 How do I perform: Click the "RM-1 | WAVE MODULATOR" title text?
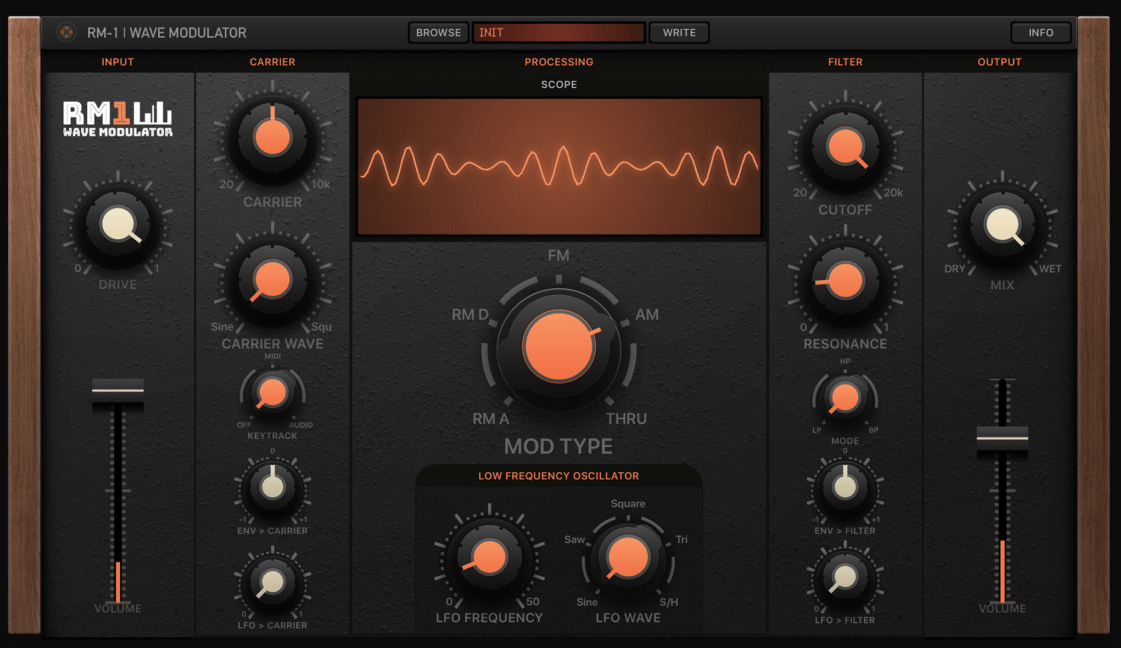(x=167, y=32)
